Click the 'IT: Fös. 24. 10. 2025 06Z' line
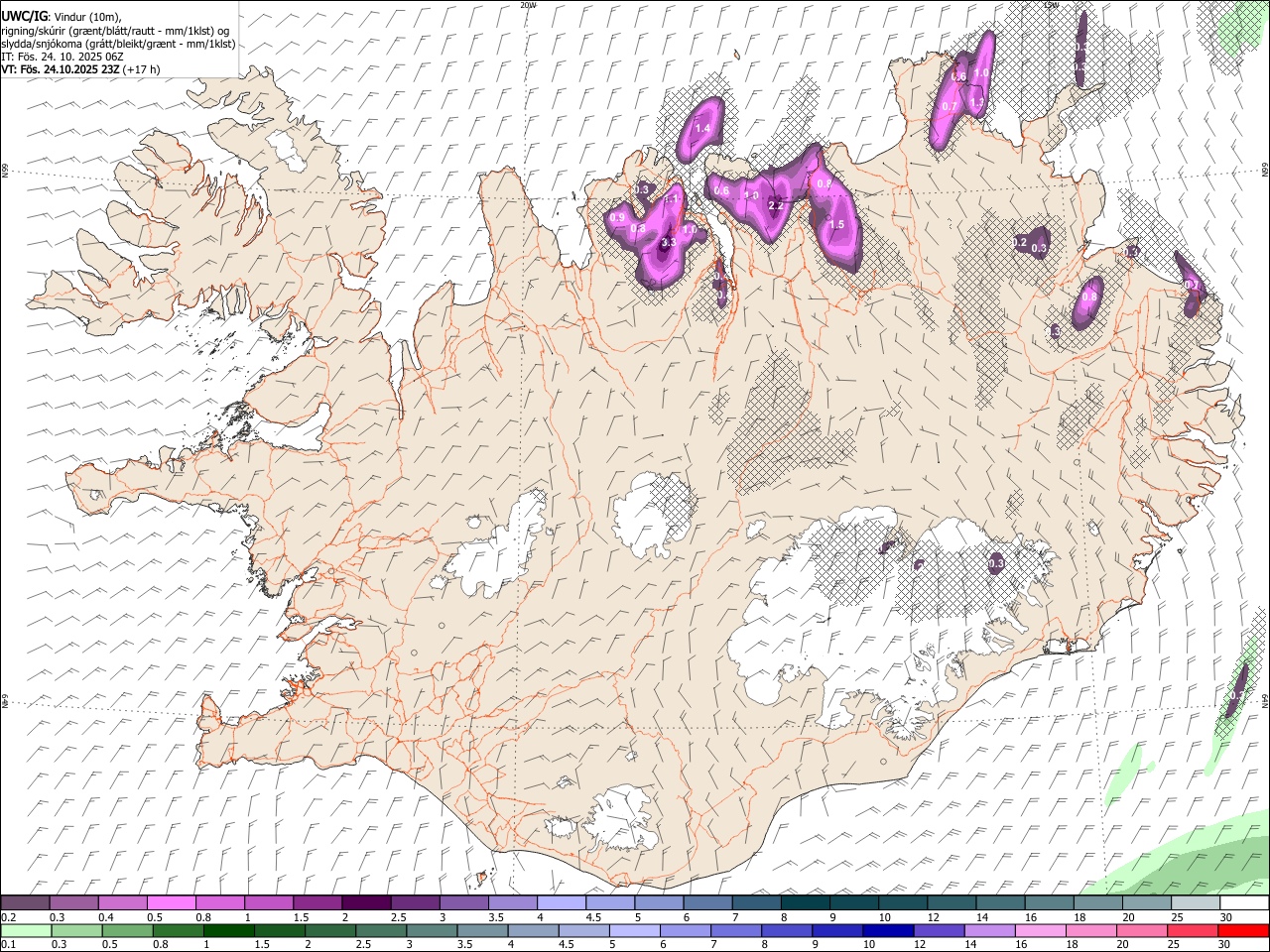 click(63, 57)
